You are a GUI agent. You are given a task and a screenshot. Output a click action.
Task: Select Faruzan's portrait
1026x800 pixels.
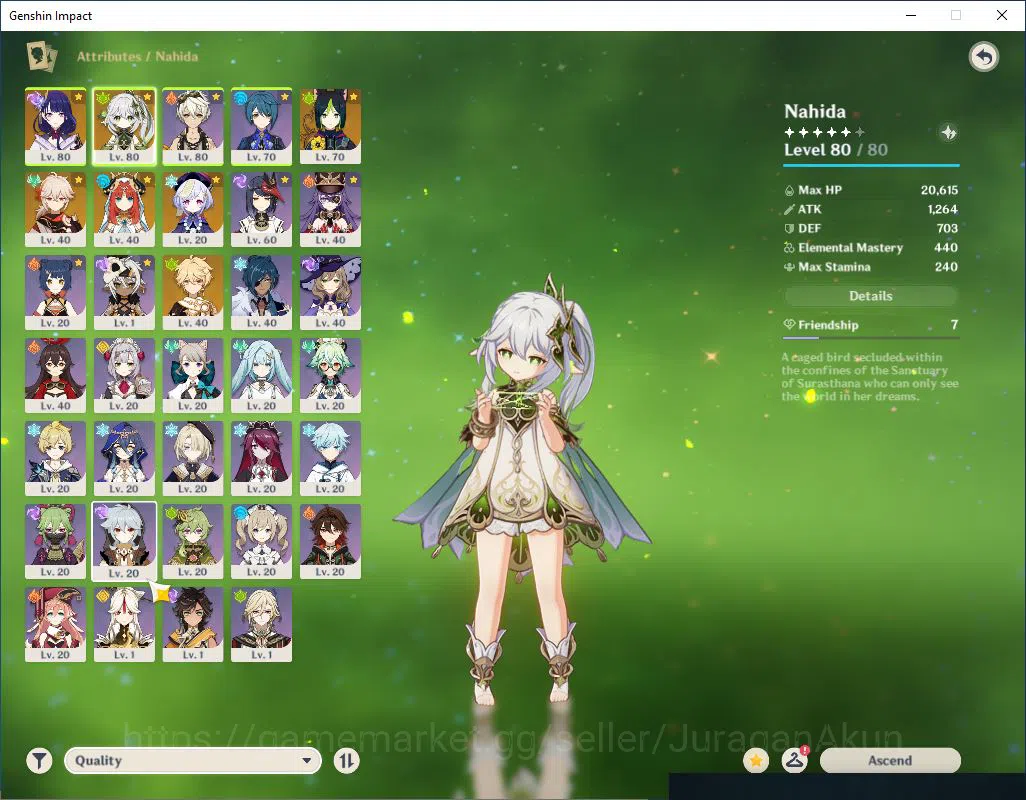262,375
